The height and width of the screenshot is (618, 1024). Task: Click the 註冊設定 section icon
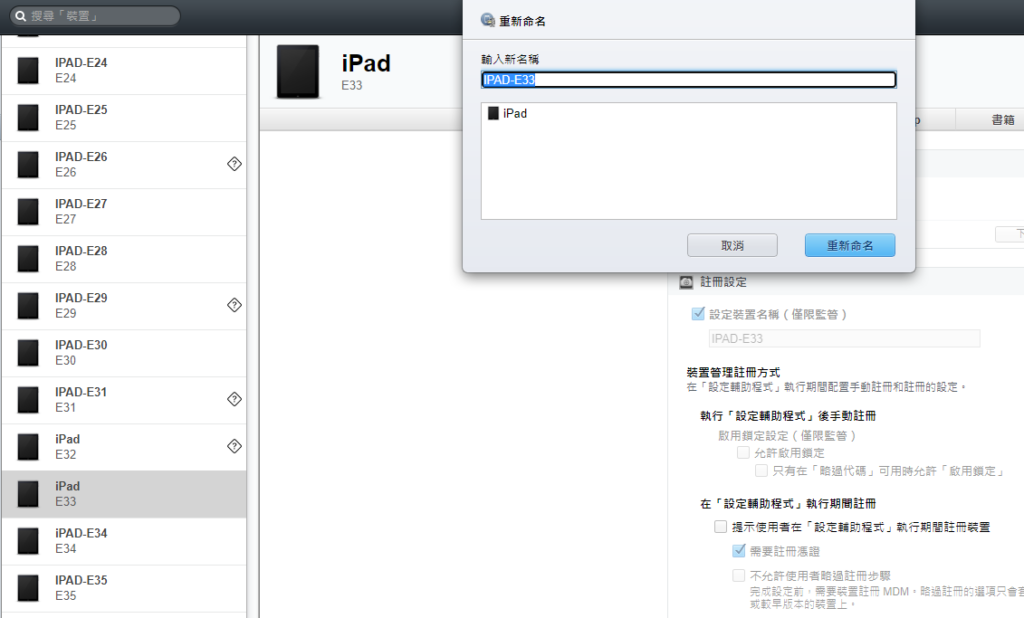(686, 282)
